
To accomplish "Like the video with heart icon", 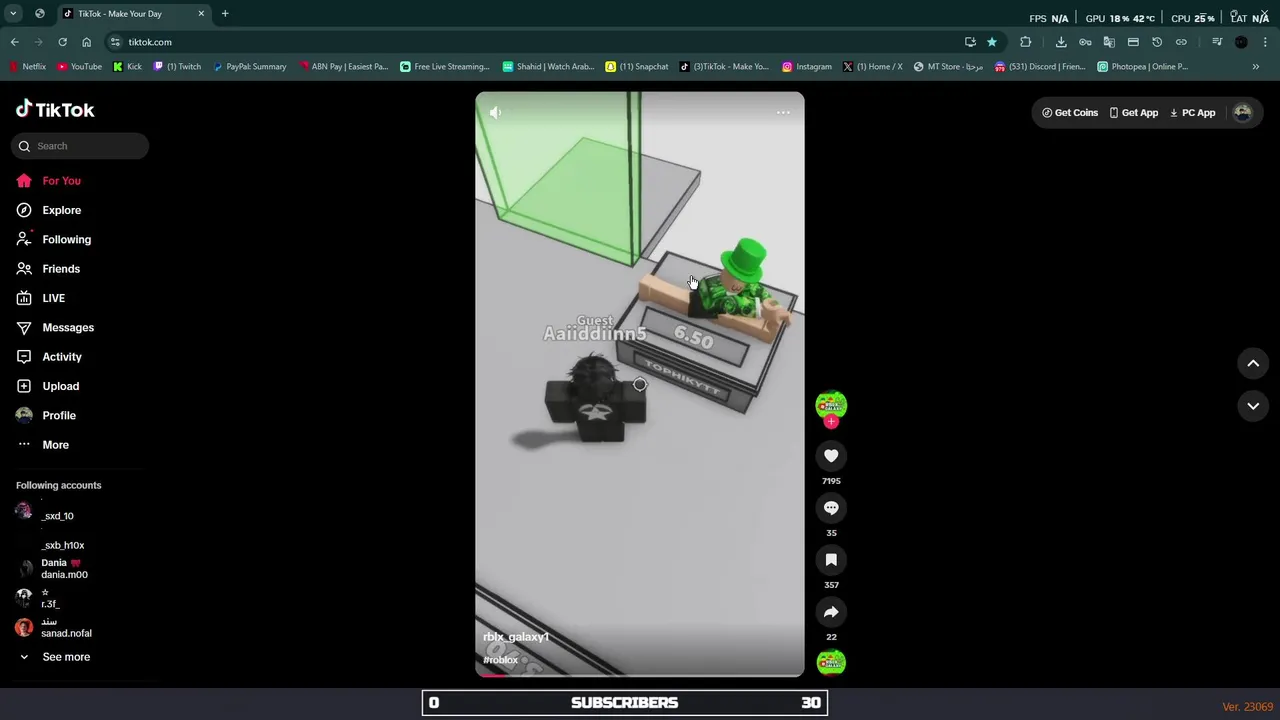I will [x=831, y=456].
